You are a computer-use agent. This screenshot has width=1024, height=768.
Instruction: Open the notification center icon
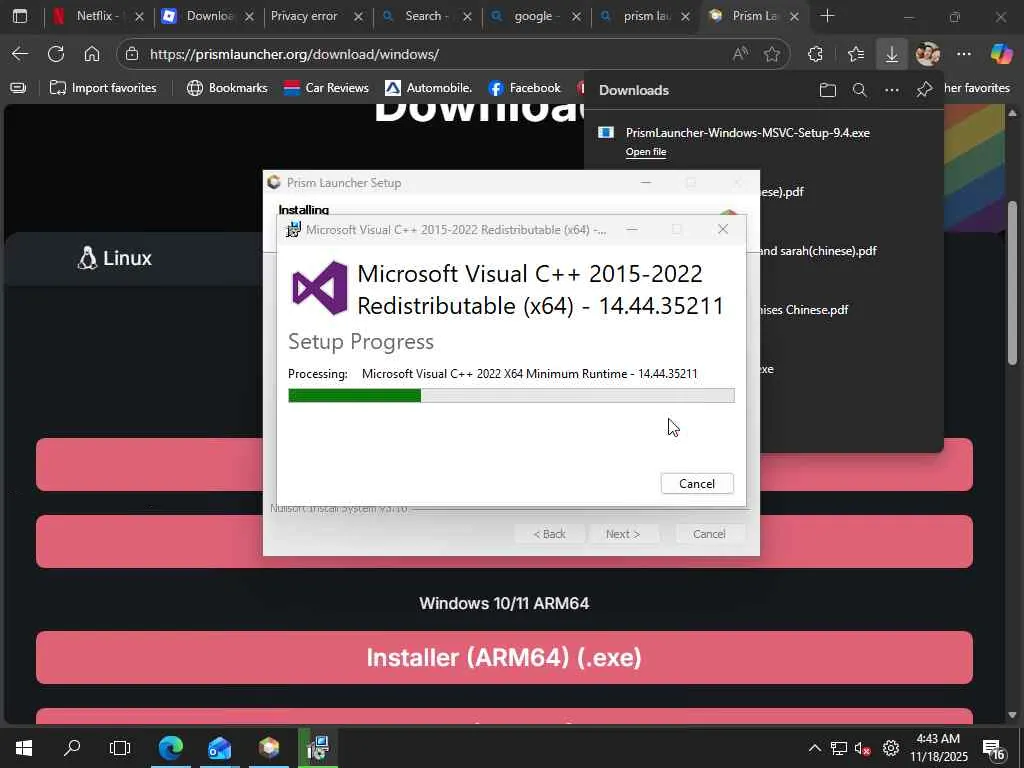(993, 749)
